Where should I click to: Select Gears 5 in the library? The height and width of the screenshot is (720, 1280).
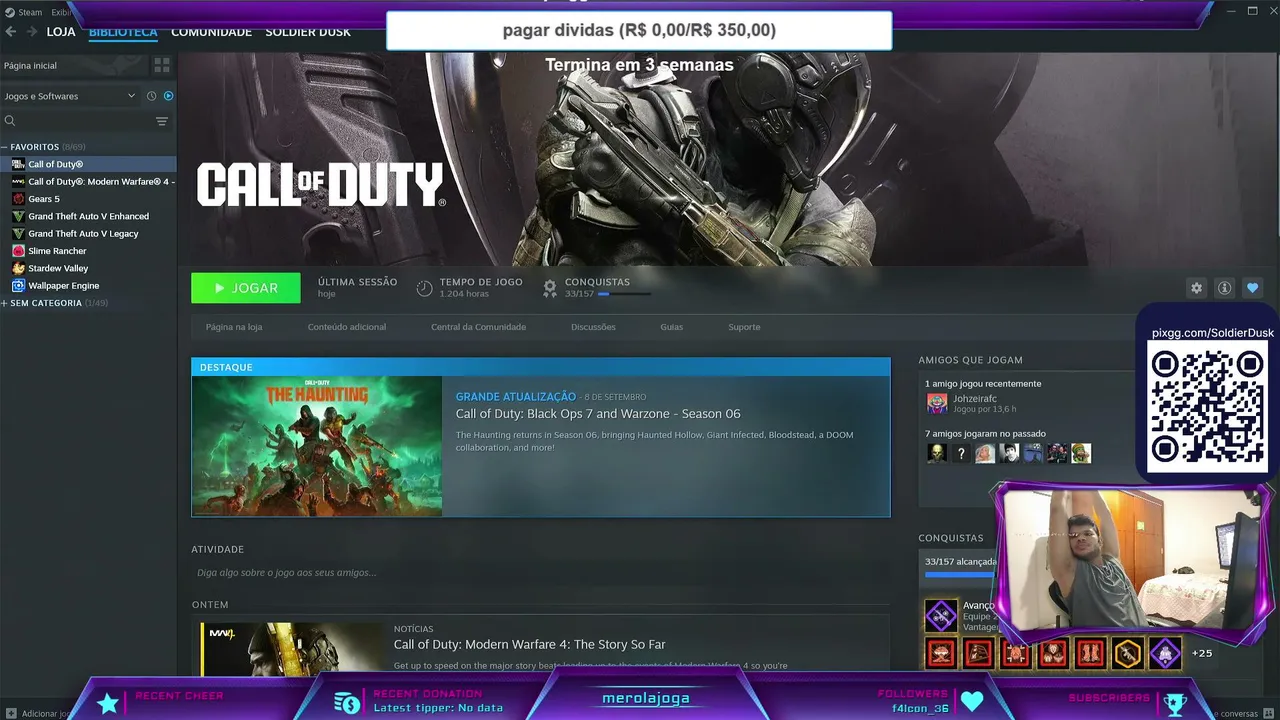click(x=88, y=199)
